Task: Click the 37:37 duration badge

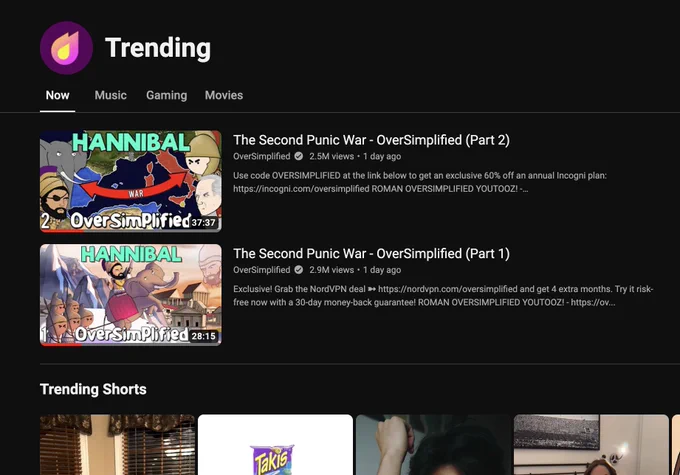Action: [x=203, y=223]
